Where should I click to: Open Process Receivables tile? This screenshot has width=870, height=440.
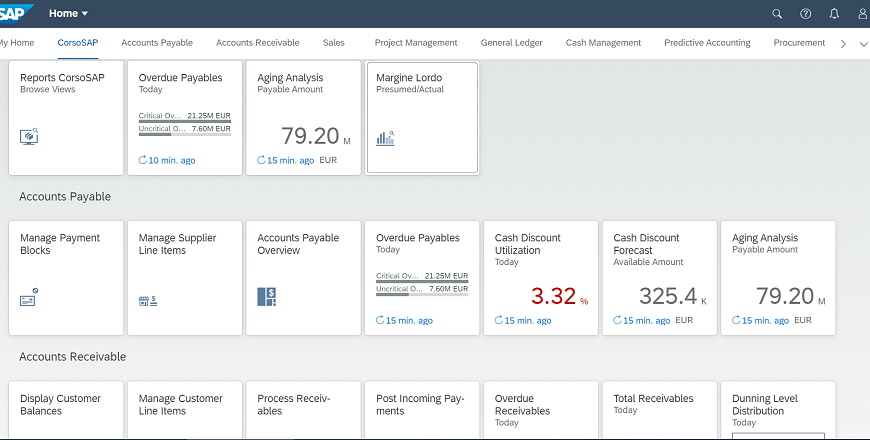tap(304, 409)
